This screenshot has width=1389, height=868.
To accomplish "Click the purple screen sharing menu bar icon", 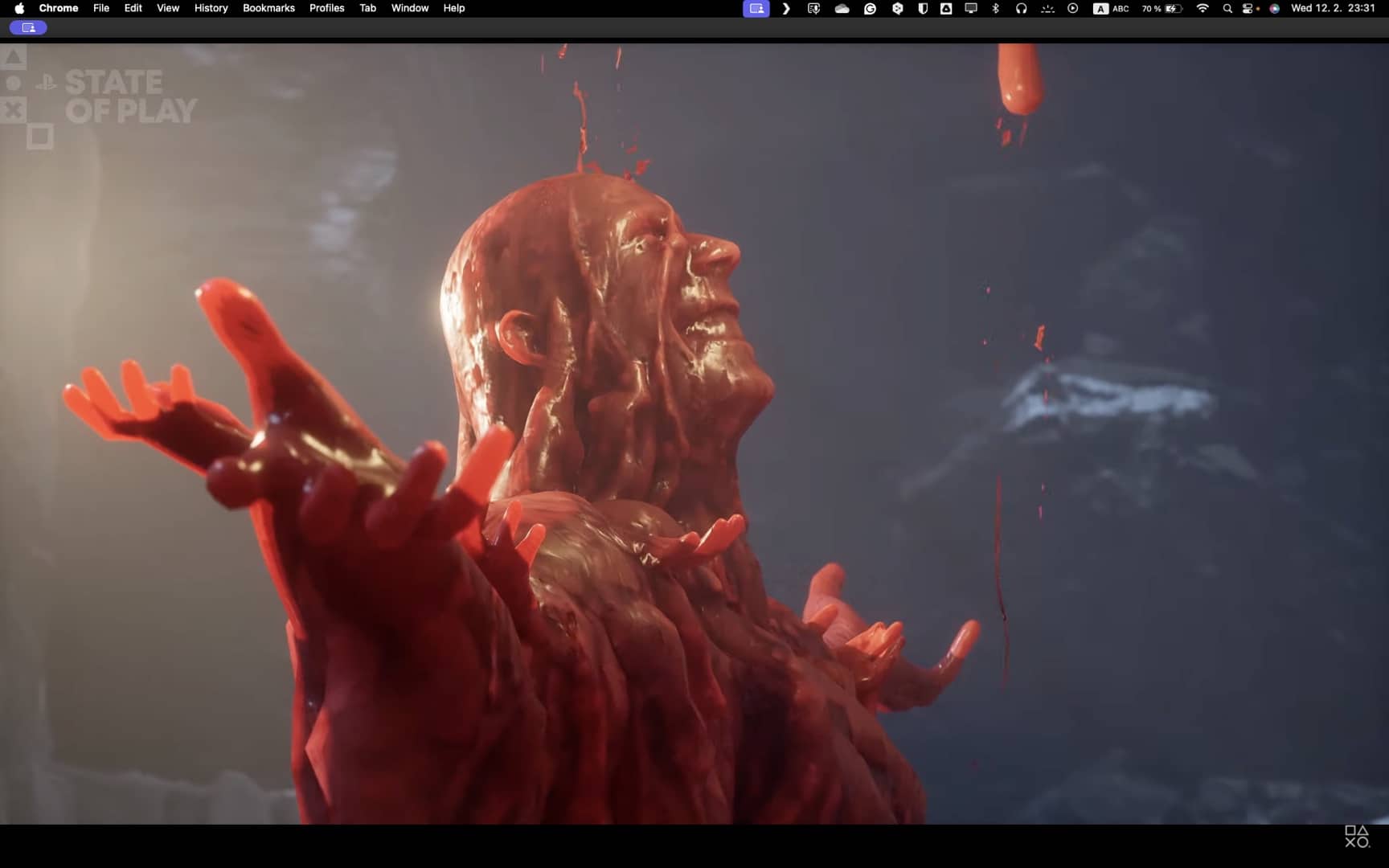I will pyautogui.click(x=756, y=8).
